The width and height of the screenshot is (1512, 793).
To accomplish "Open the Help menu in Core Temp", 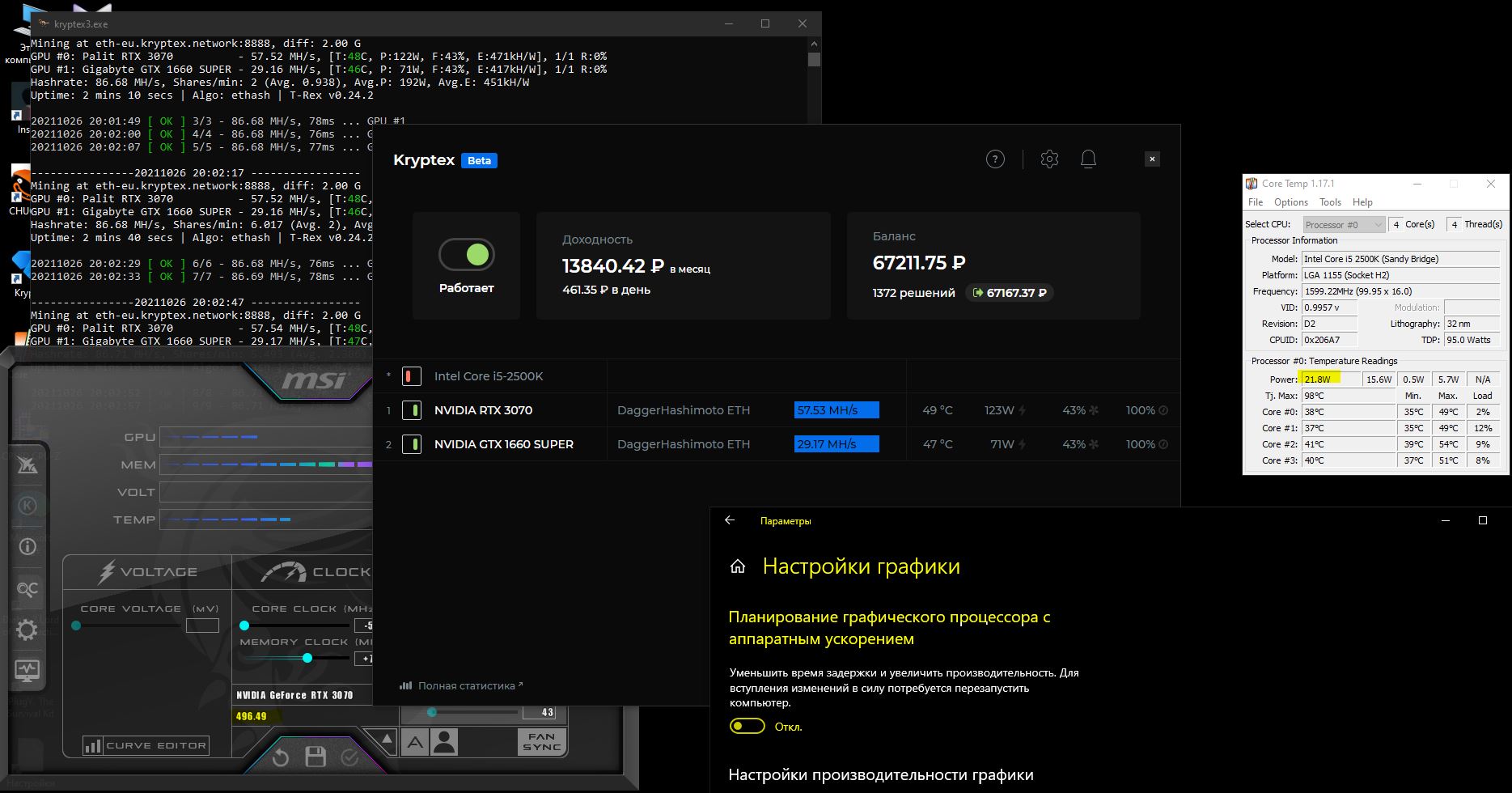I will [x=1362, y=202].
